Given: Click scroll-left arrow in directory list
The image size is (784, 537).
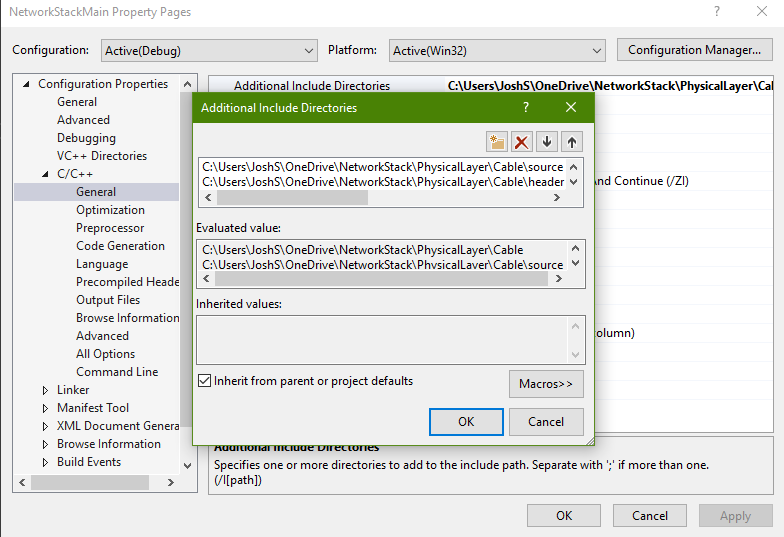Looking at the screenshot, I should click(x=208, y=198).
